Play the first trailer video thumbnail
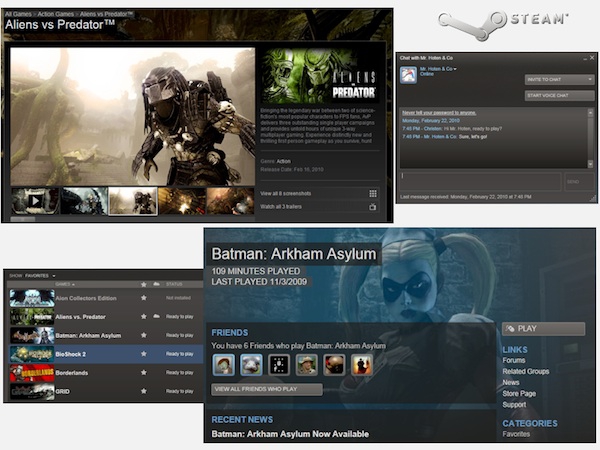This screenshot has height=450, width=600. [35, 201]
